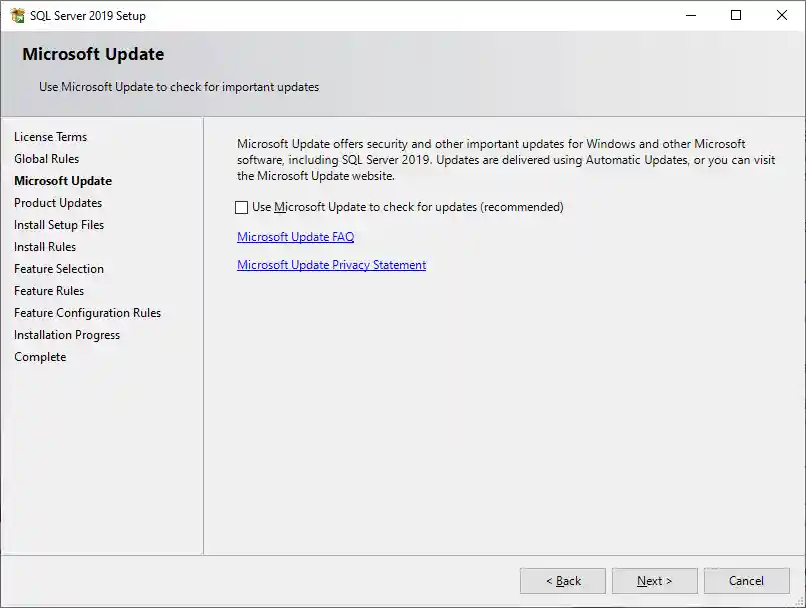806x608 pixels.
Task: Click the Next button
Action: point(654,580)
